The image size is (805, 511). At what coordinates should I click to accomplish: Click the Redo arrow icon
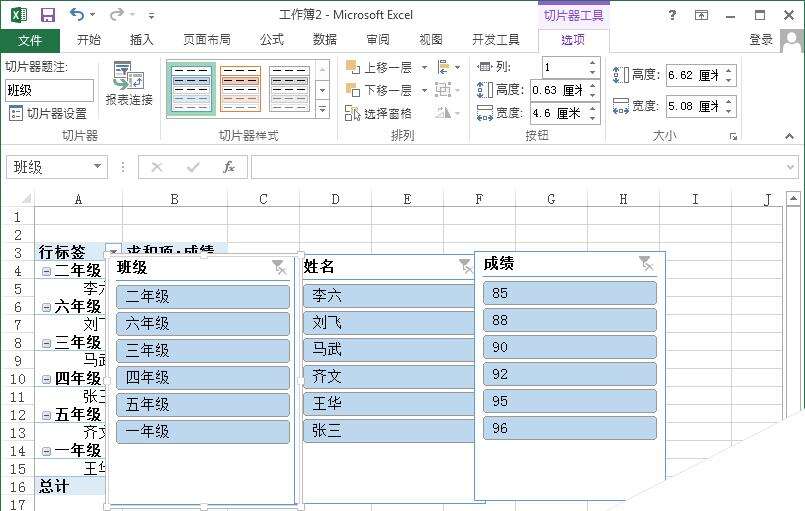[117, 15]
